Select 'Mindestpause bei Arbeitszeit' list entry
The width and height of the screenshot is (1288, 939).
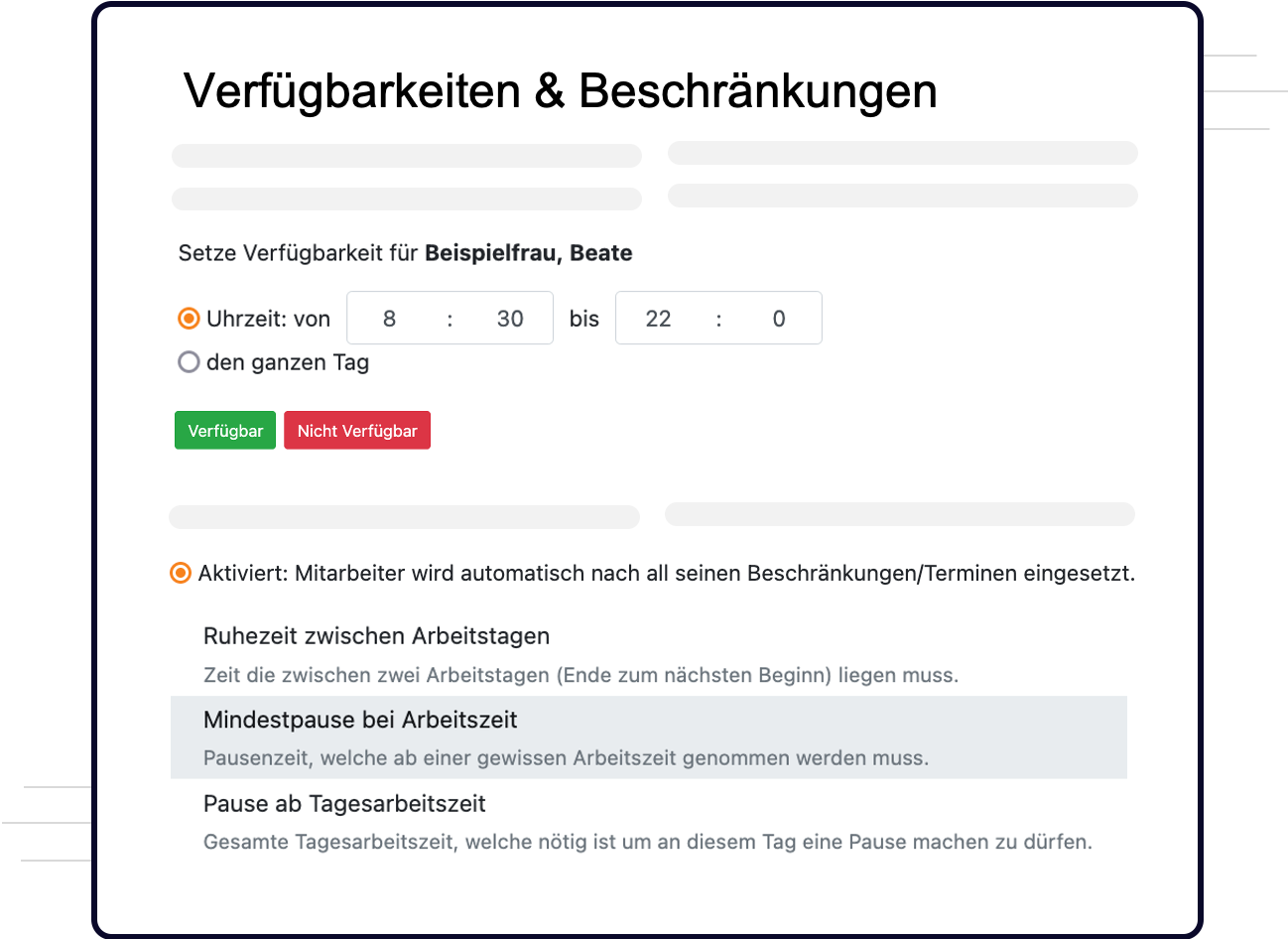coord(649,738)
